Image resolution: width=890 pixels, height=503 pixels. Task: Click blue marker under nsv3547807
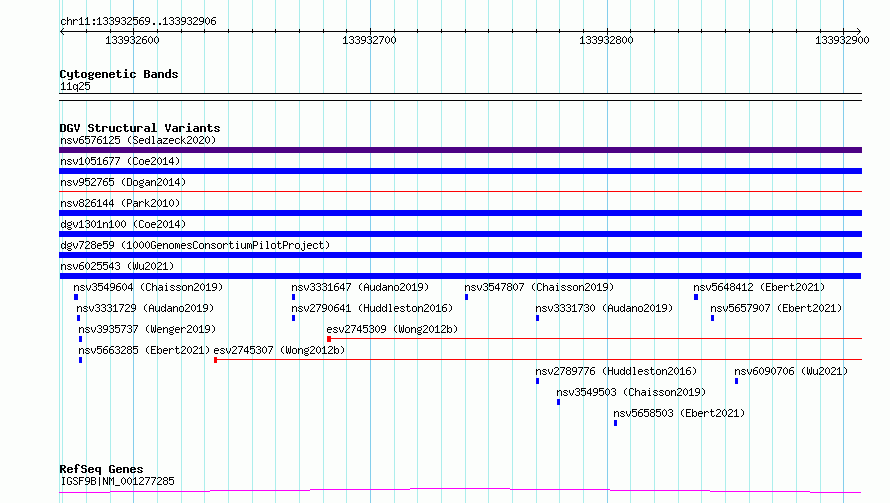467,297
